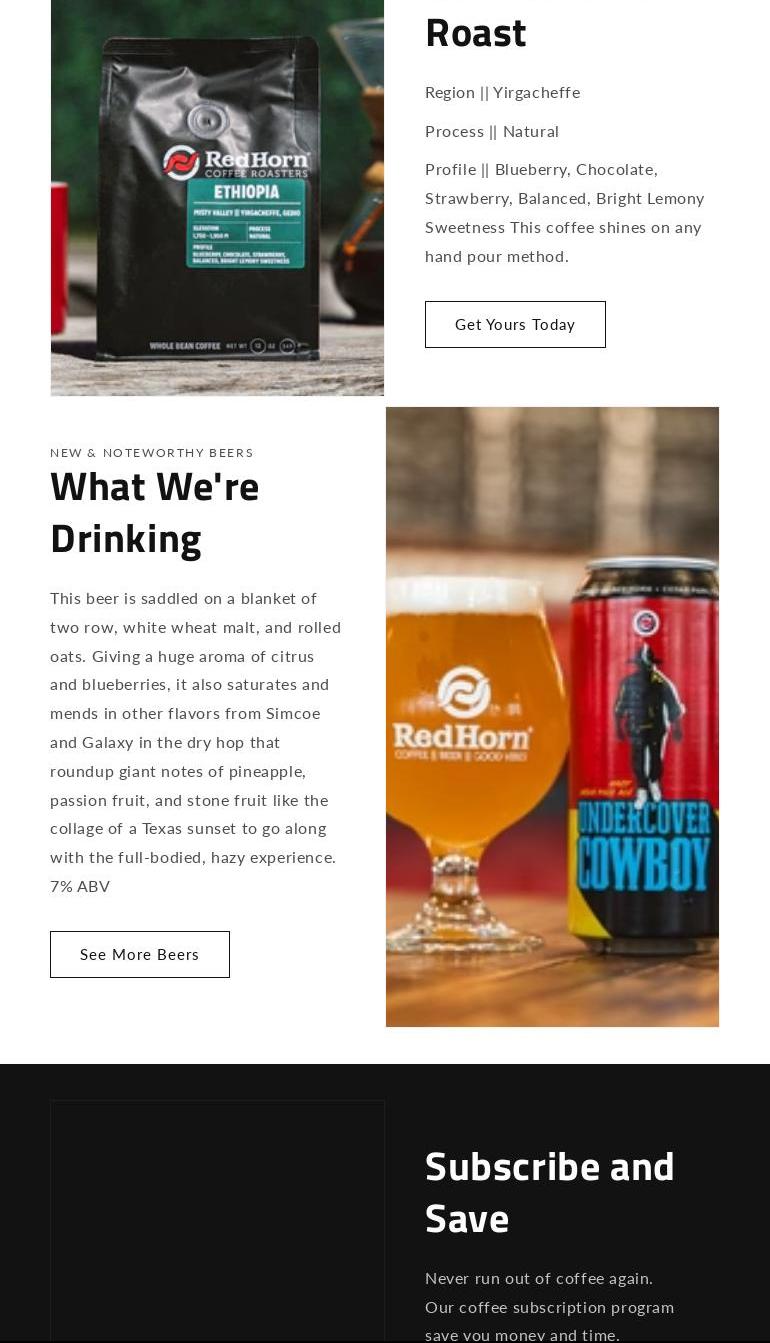Click the What We're Drinking heading
The width and height of the screenshot is (770, 1343).
155,512
